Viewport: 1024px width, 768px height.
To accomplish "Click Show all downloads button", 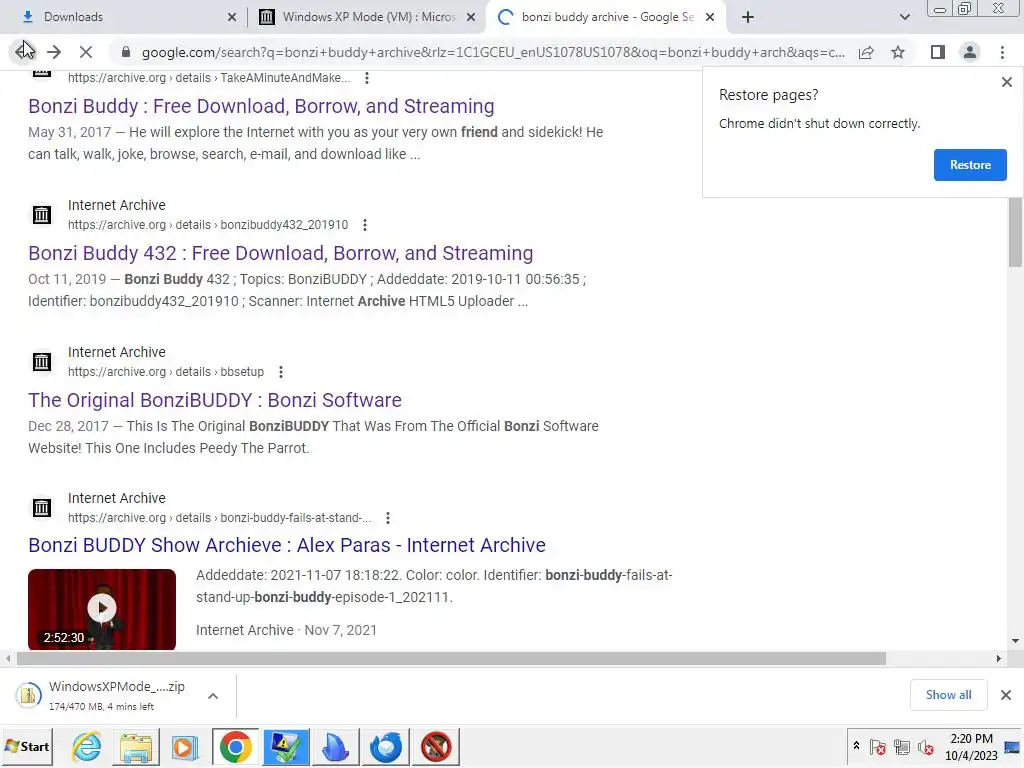I will 948,695.
